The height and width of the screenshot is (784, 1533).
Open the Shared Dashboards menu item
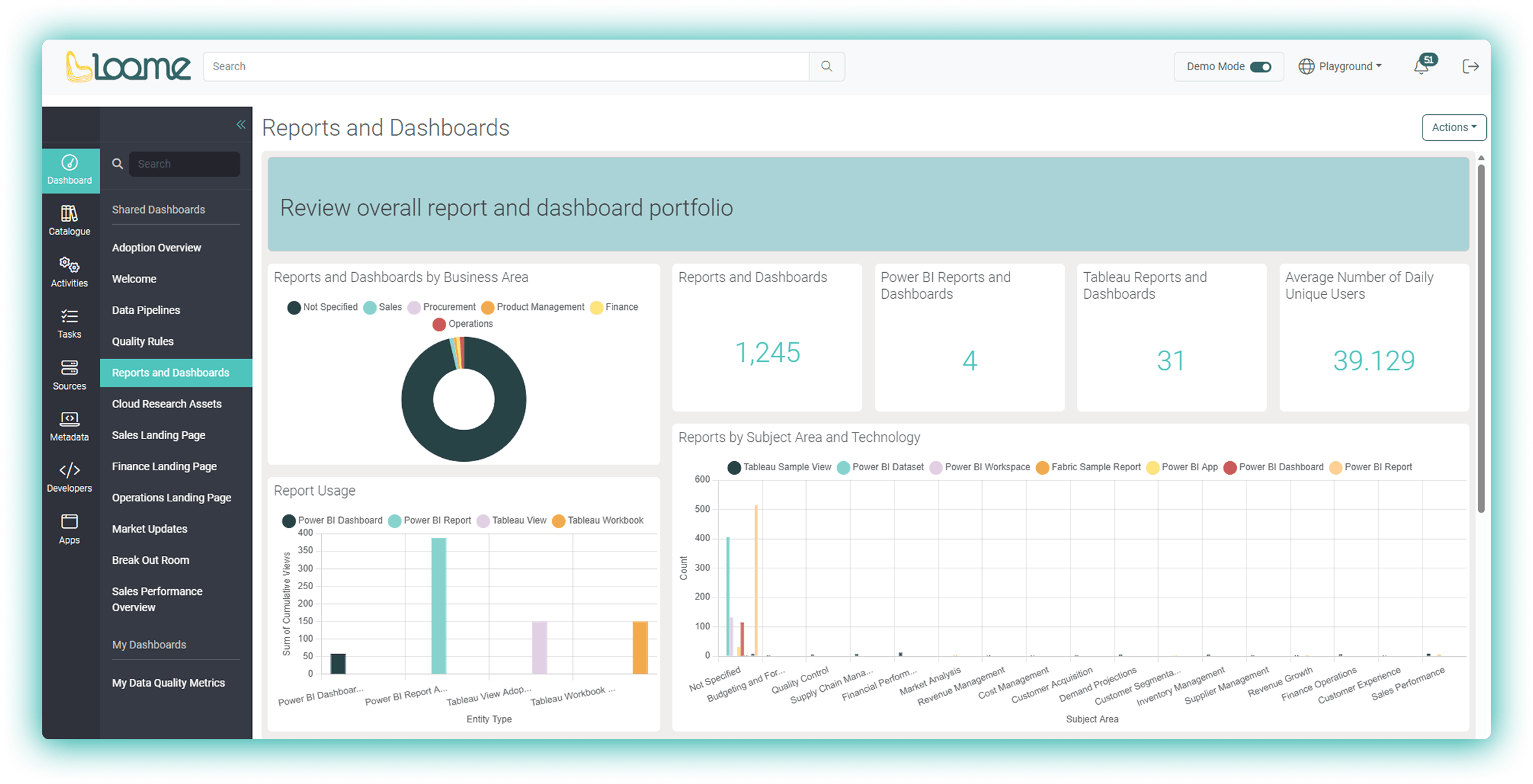(x=158, y=209)
